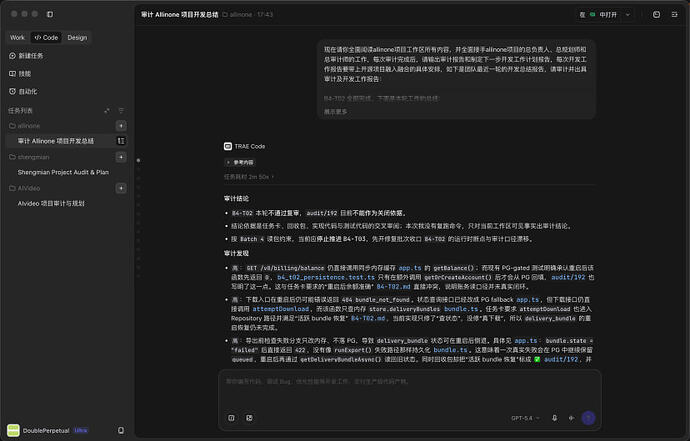Screen dimensions: 690x441
Task: Switch to the Work tab
Action: point(18,37)
